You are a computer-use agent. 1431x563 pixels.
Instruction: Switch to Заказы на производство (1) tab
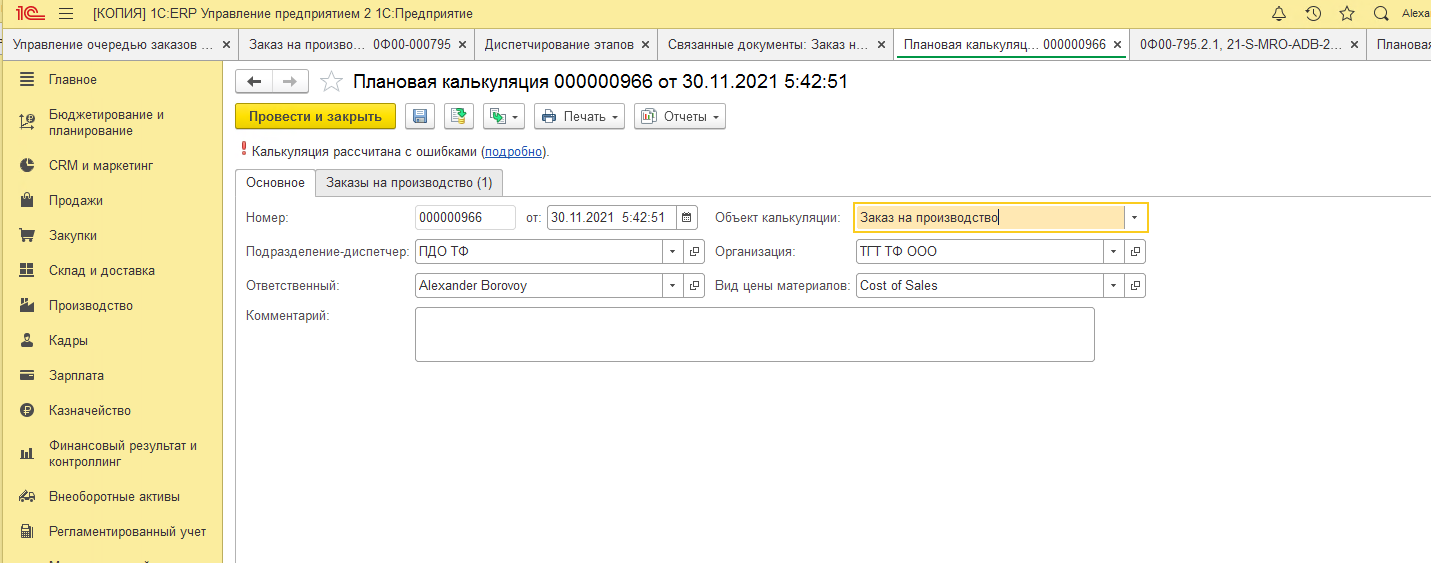(x=409, y=183)
